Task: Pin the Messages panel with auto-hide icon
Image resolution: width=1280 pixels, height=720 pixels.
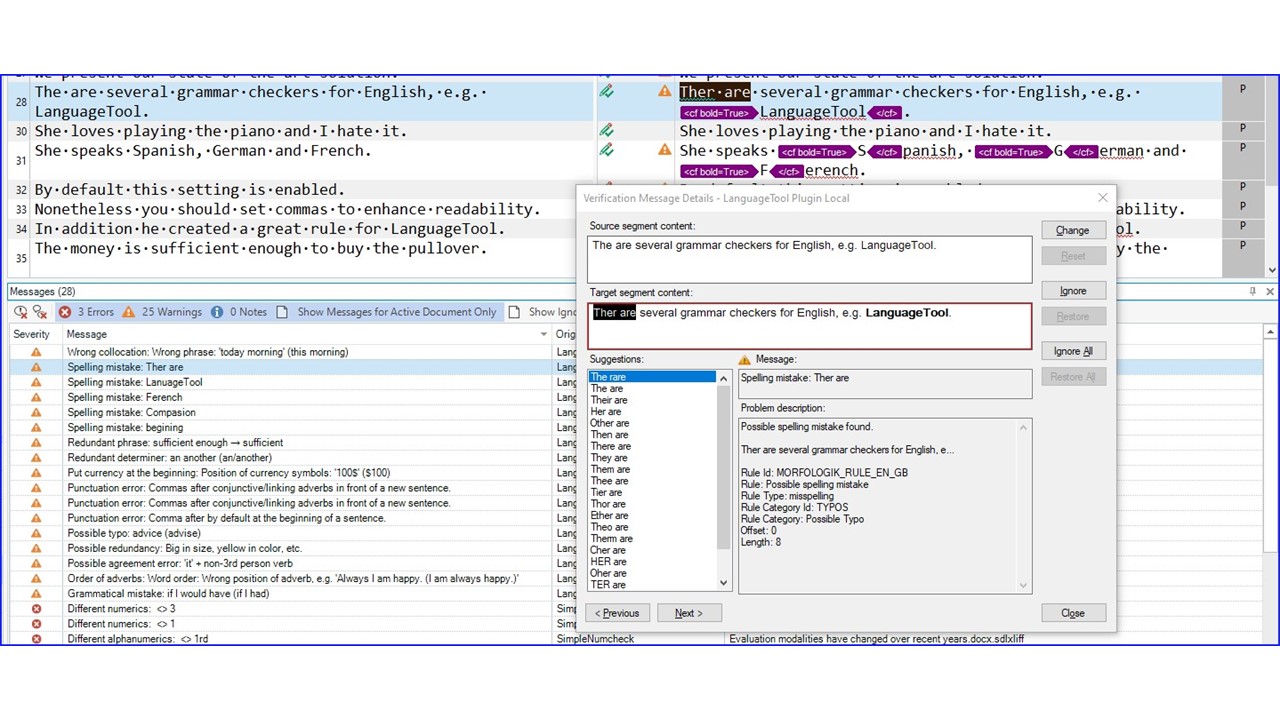Action: pyautogui.click(x=1252, y=291)
